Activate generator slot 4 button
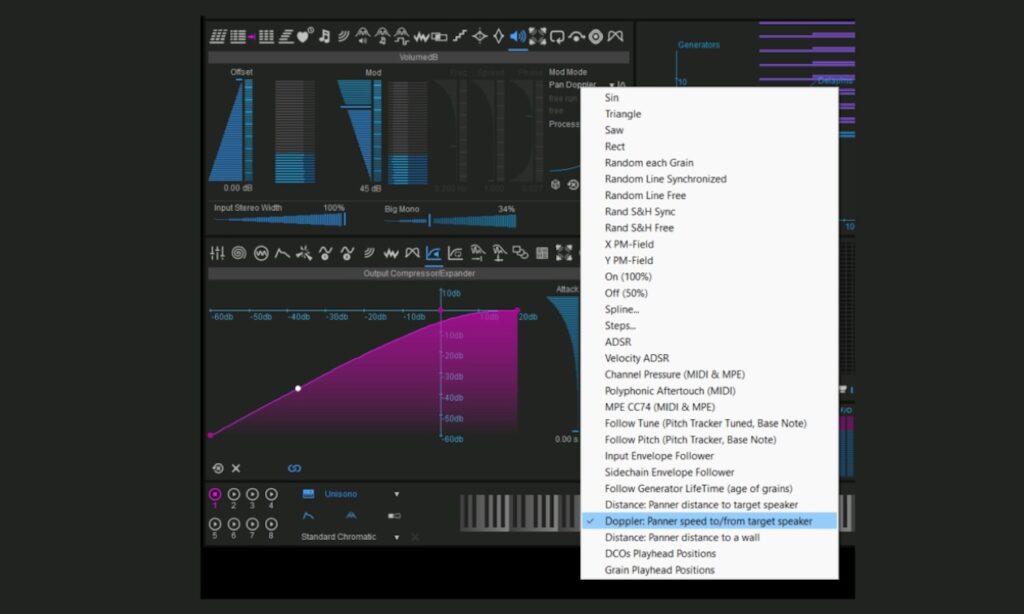Screen dimensions: 1024x614 (270, 494)
